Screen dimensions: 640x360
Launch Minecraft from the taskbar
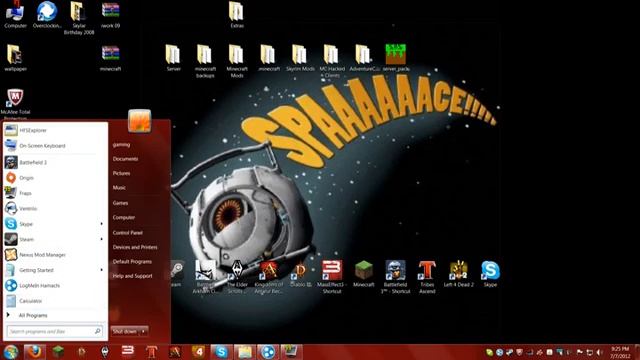point(58,352)
